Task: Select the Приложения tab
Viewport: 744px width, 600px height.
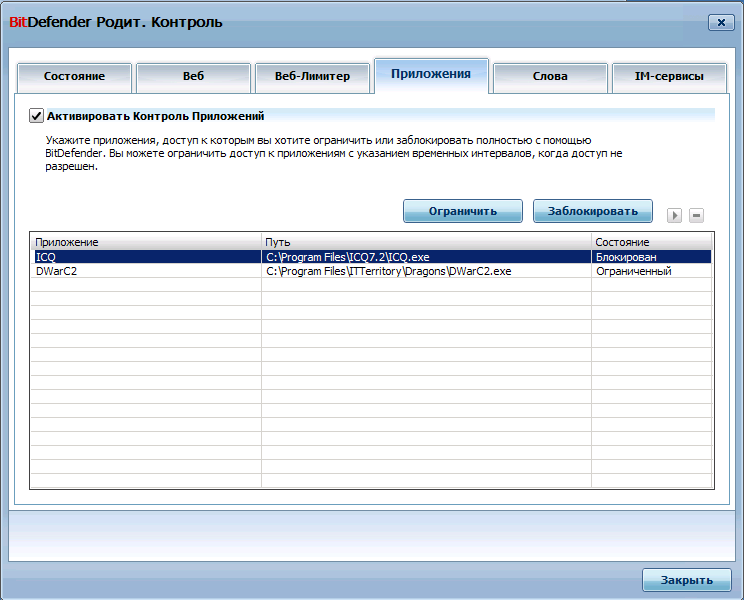Action: pos(431,75)
